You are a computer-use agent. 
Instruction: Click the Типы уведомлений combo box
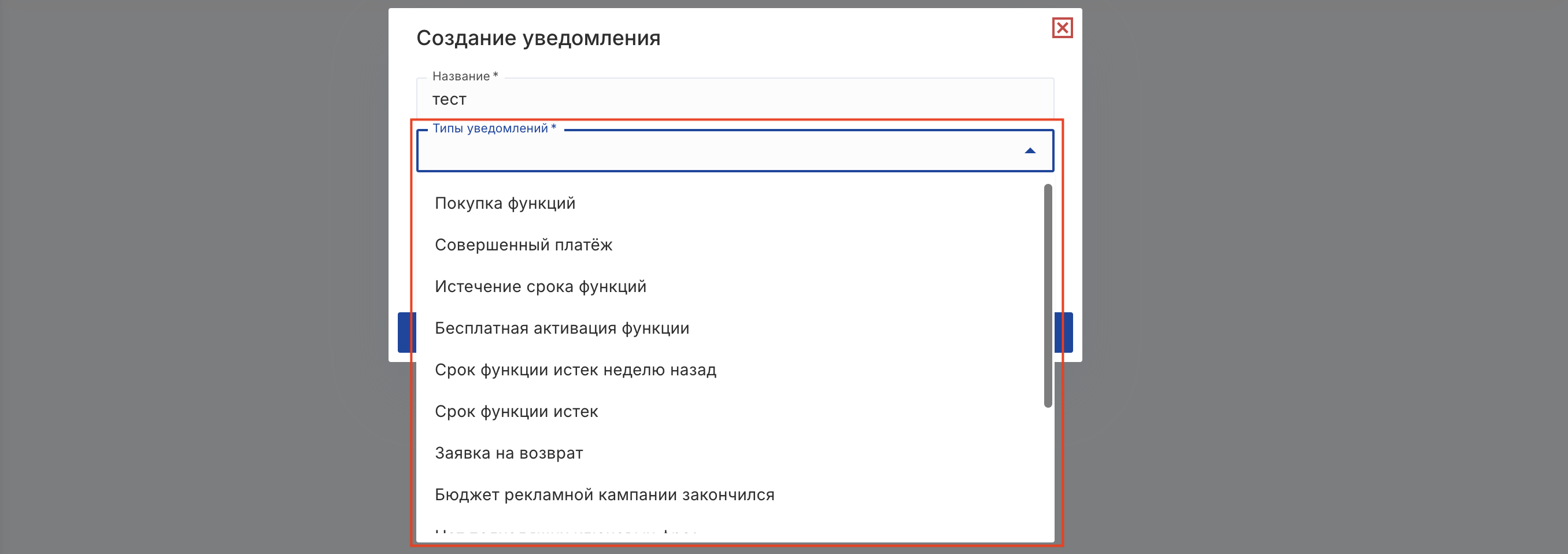click(x=718, y=152)
